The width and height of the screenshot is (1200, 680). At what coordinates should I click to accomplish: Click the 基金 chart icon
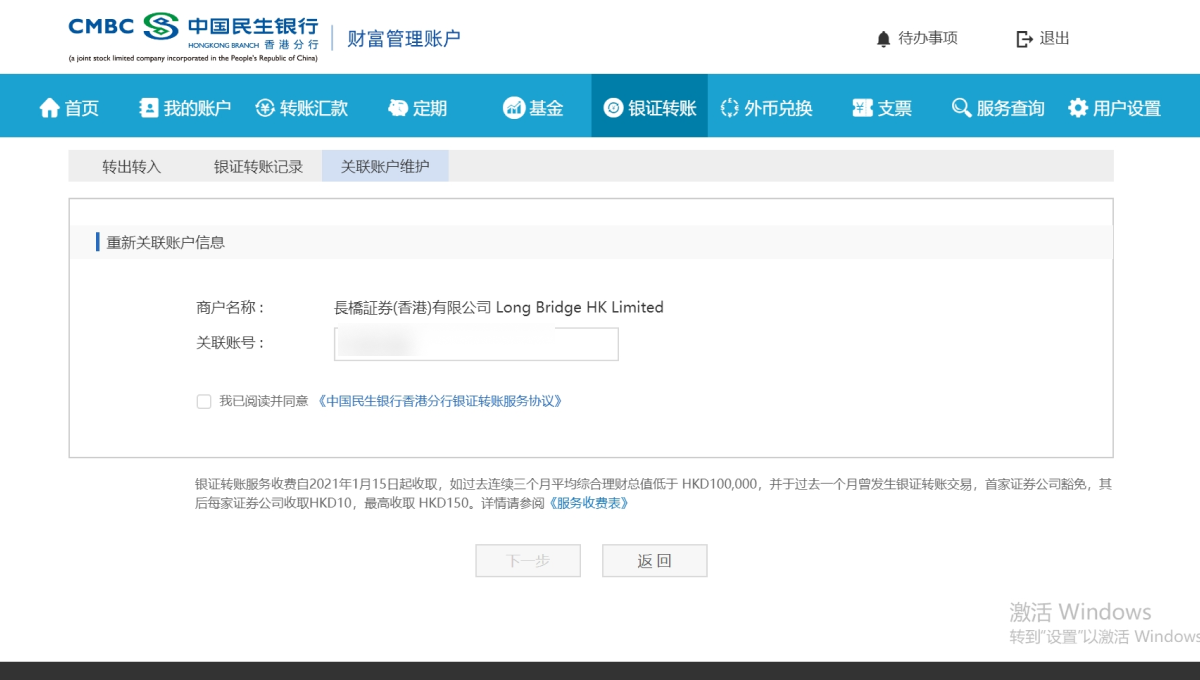click(x=514, y=108)
